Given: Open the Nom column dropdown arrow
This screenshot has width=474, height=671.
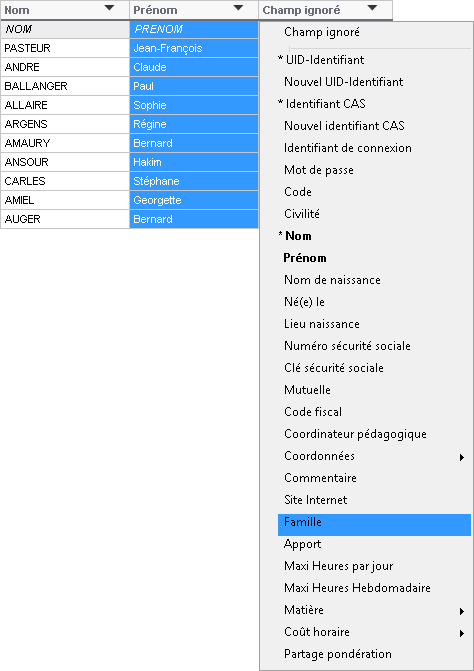Looking at the screenshot, I should (x=110, y=8).
